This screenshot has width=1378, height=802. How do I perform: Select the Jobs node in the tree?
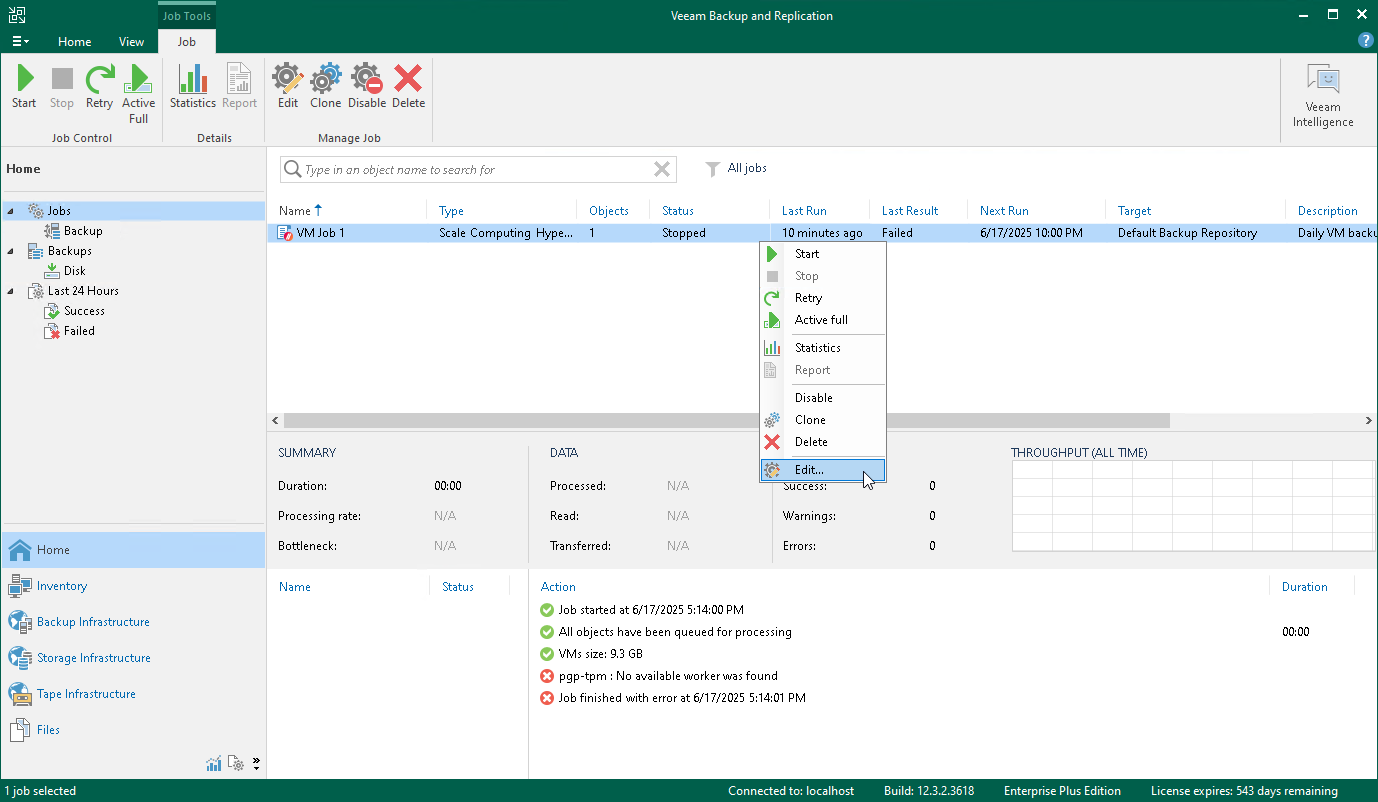click(x=59, y=211)
